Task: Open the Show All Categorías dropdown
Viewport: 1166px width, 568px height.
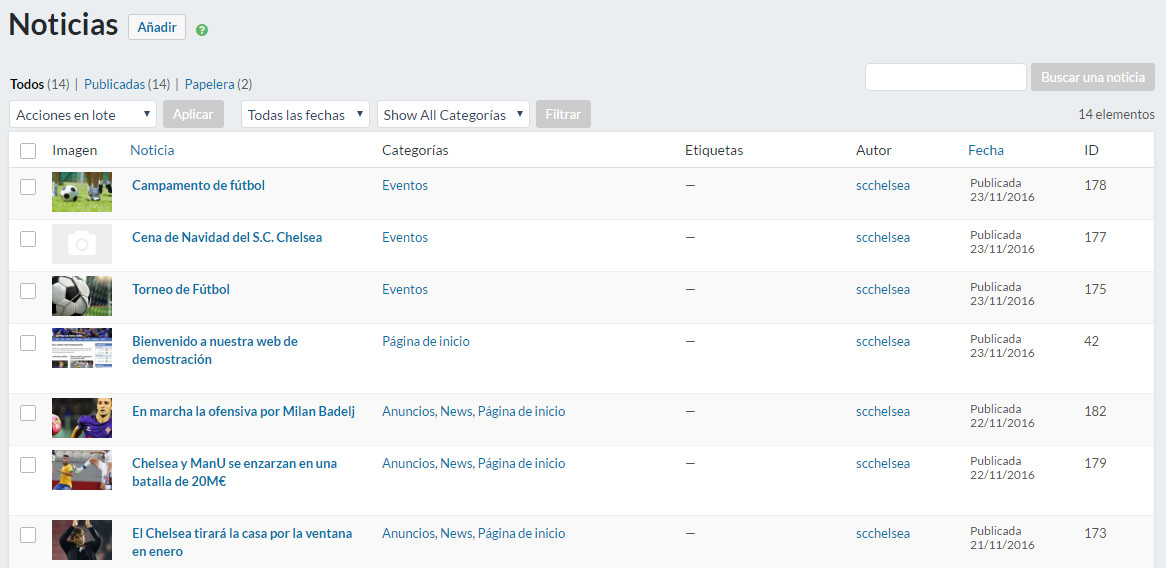Action: 453,115
